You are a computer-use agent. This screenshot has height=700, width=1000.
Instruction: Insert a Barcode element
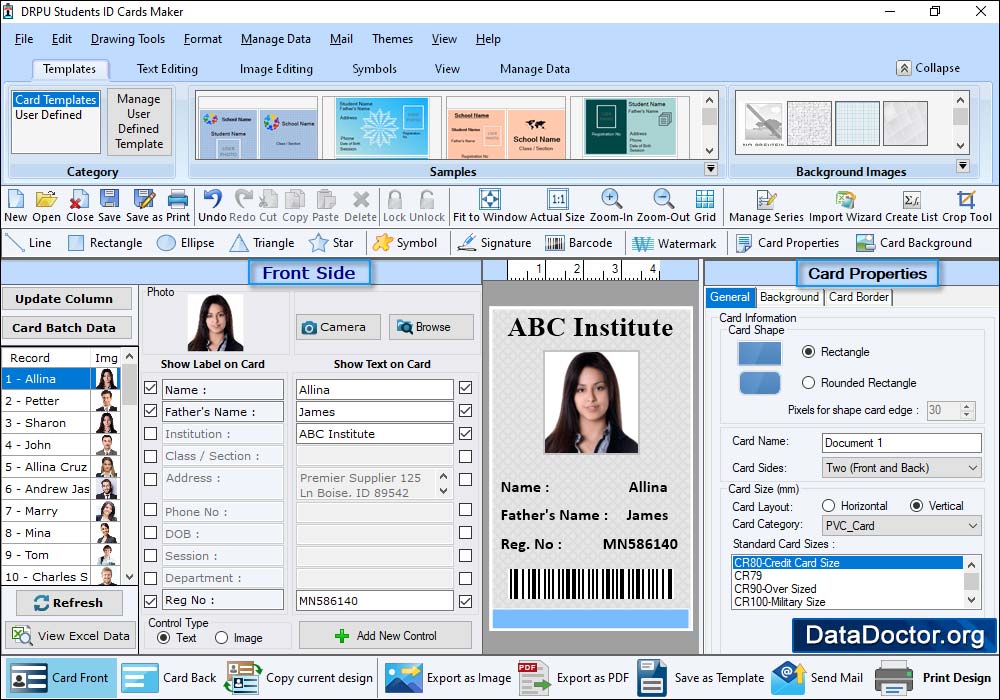[578, 243]
